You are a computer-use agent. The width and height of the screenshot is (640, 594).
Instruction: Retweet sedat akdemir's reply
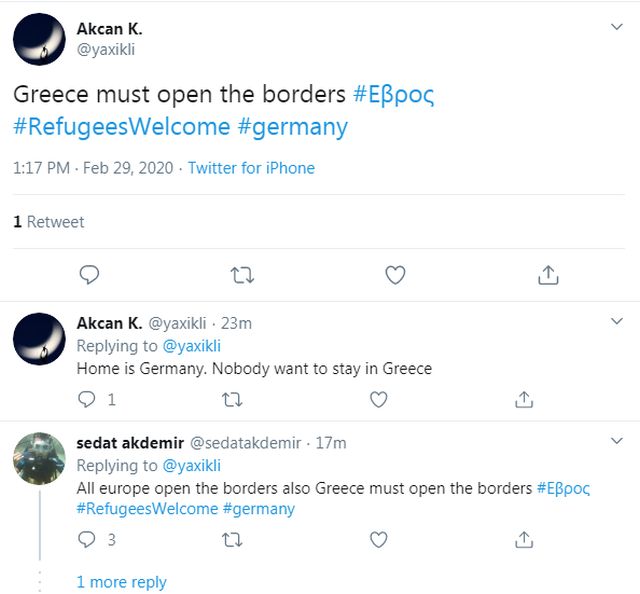click(232, 539)
